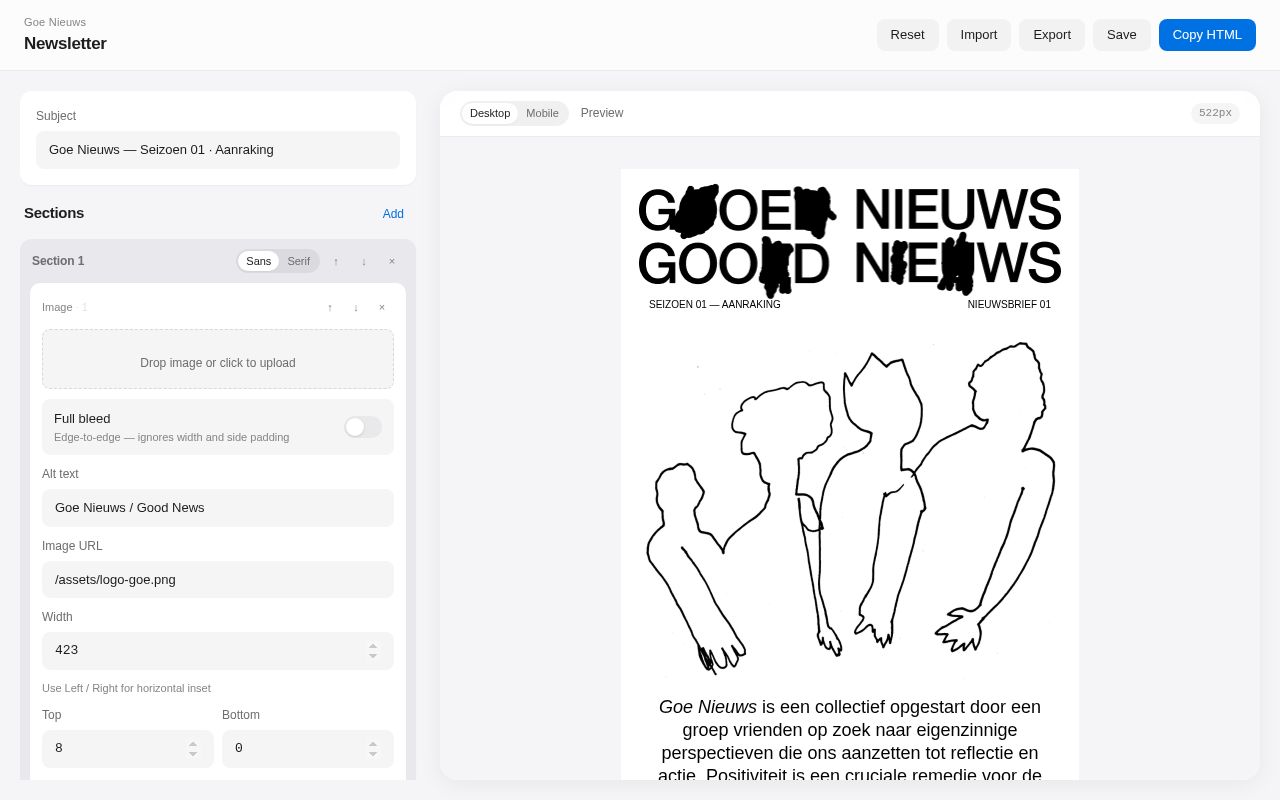Image resolution: width=1280 pixels, height=800 pixels.
Task: Click the Newsletter title
Action: click(65, 44)
